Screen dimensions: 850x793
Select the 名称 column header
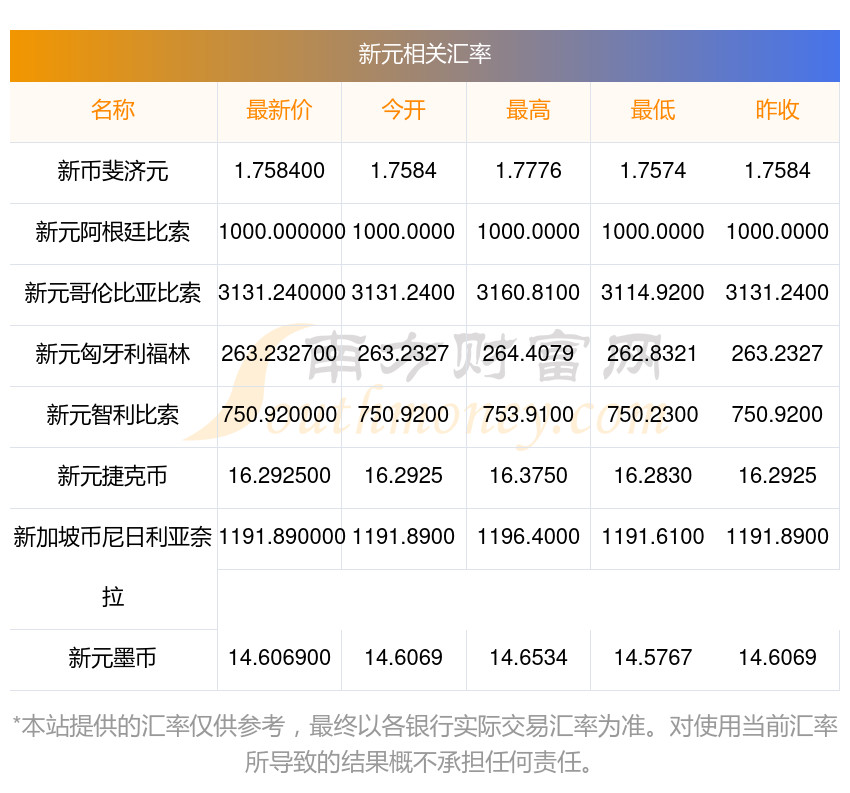(113, 110)
